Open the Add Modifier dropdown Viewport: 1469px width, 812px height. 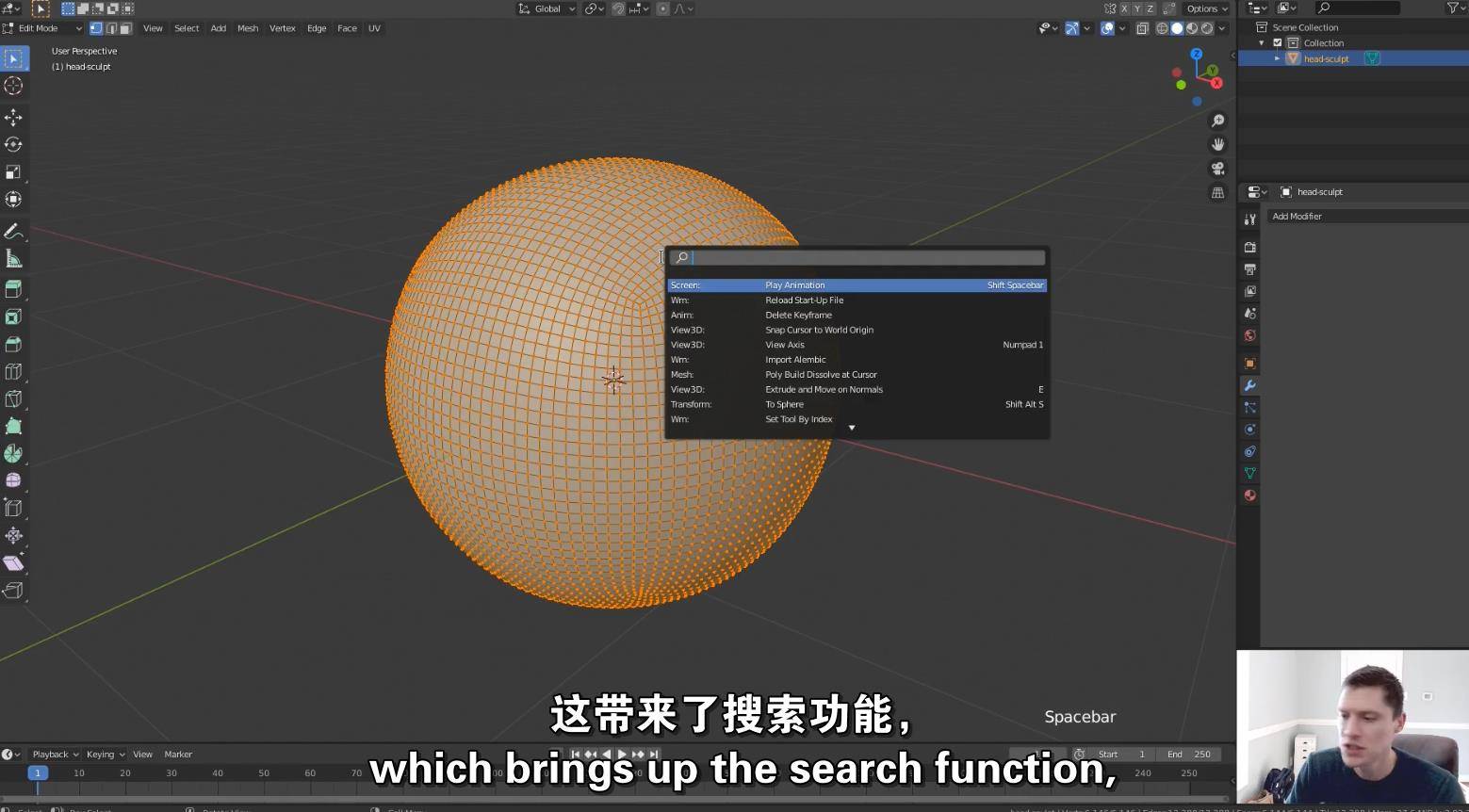pos(1366,217)
